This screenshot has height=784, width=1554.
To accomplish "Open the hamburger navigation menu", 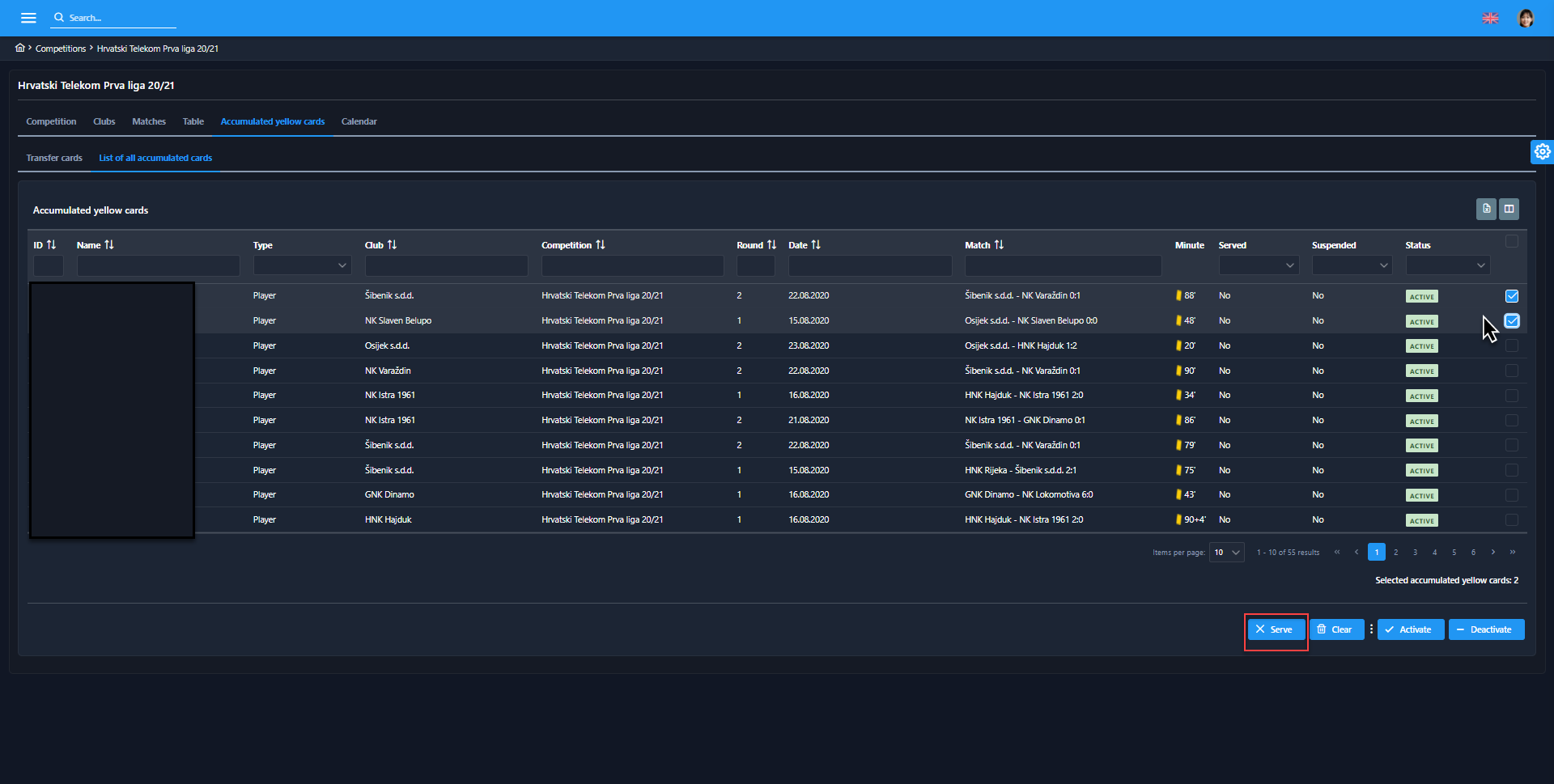I will click(28, 18).
